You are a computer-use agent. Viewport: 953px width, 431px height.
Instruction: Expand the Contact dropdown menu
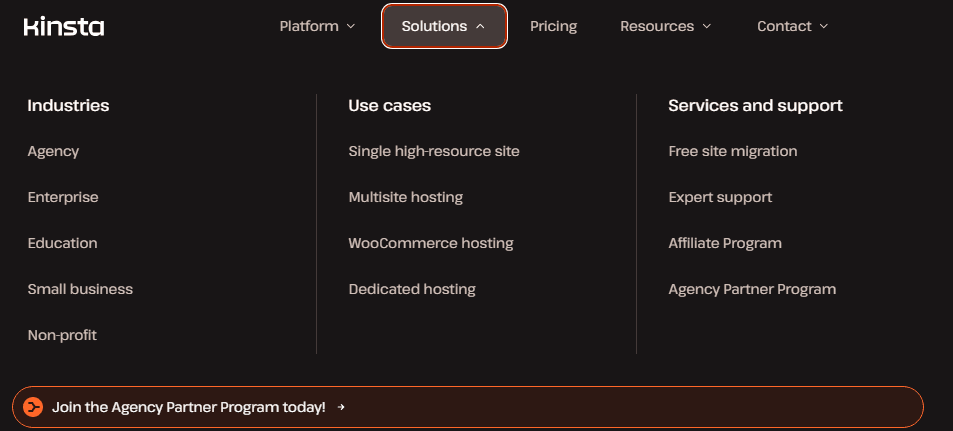tap(793, 26)
